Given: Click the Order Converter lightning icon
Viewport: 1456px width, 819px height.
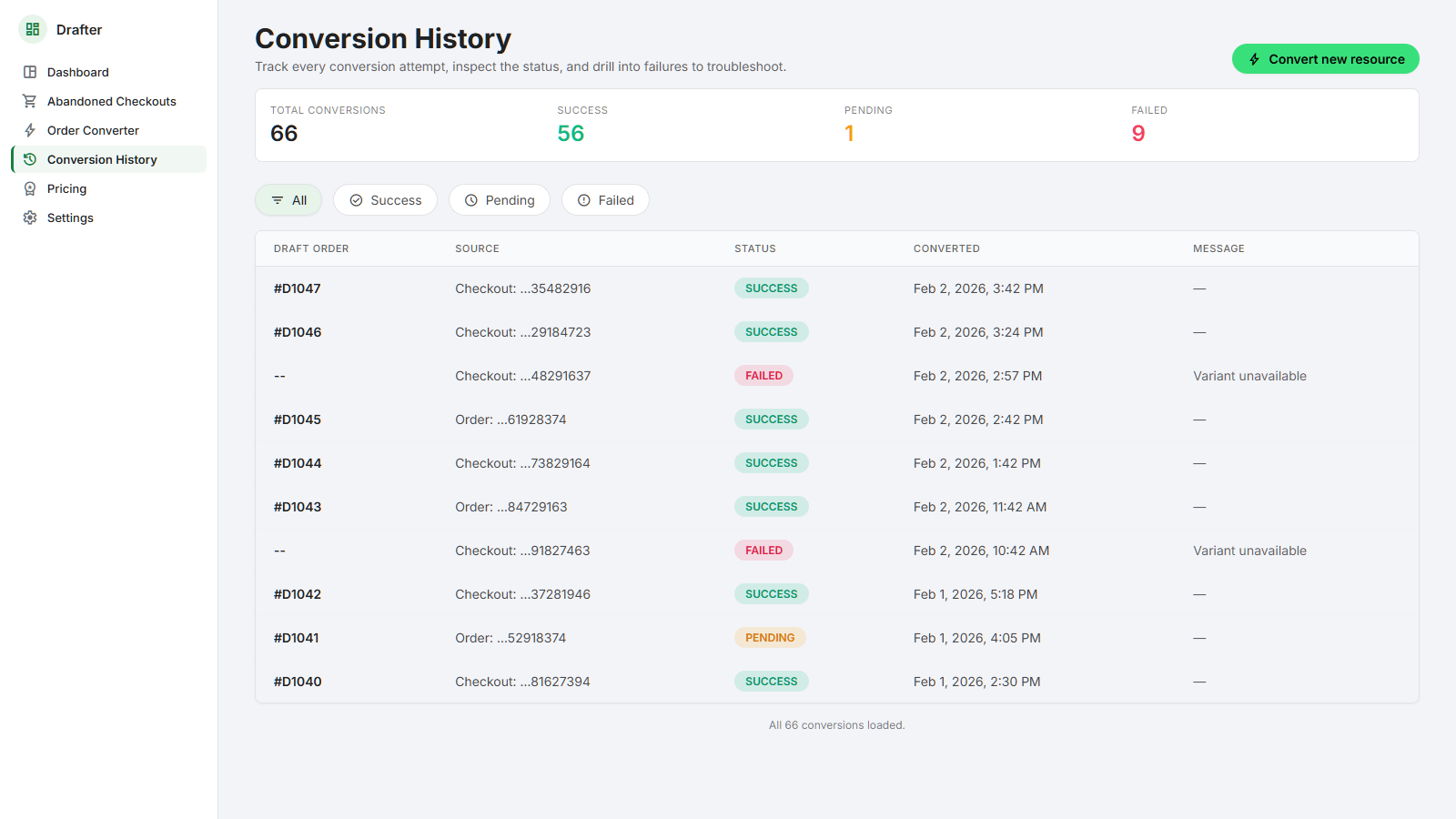Looking at the screenshot, I should tap(30, 130).
